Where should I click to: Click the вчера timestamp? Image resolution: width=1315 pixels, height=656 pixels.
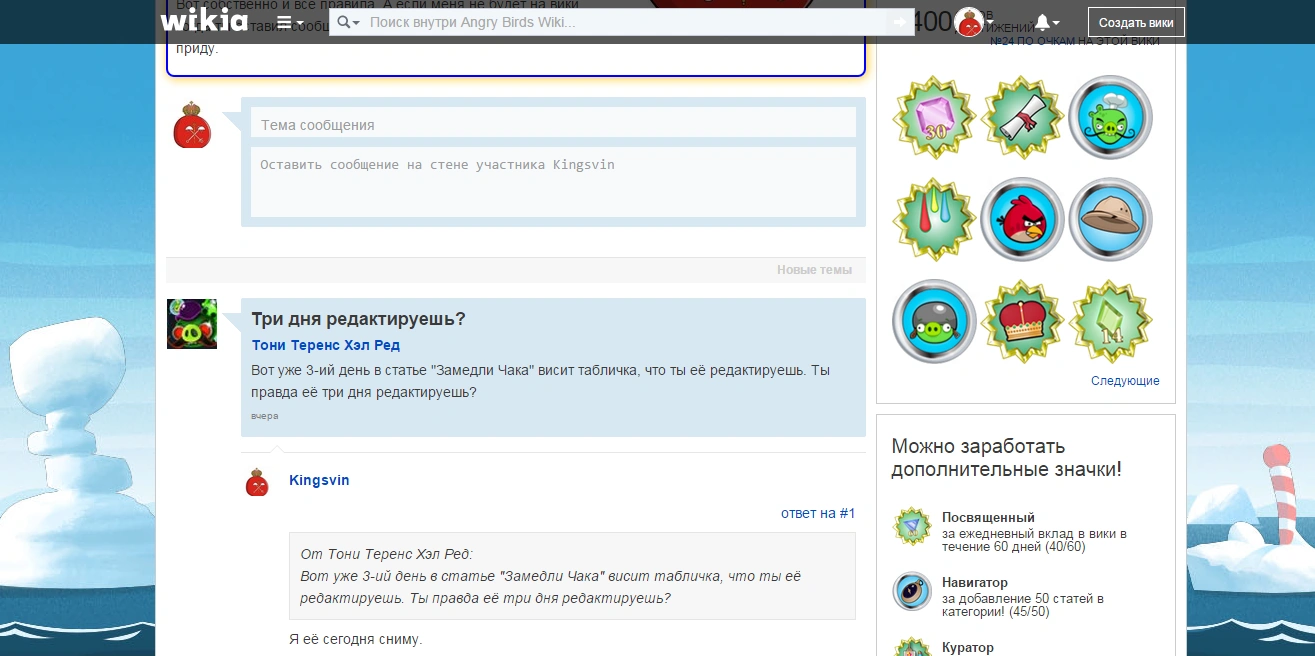[x=265, y=415]
